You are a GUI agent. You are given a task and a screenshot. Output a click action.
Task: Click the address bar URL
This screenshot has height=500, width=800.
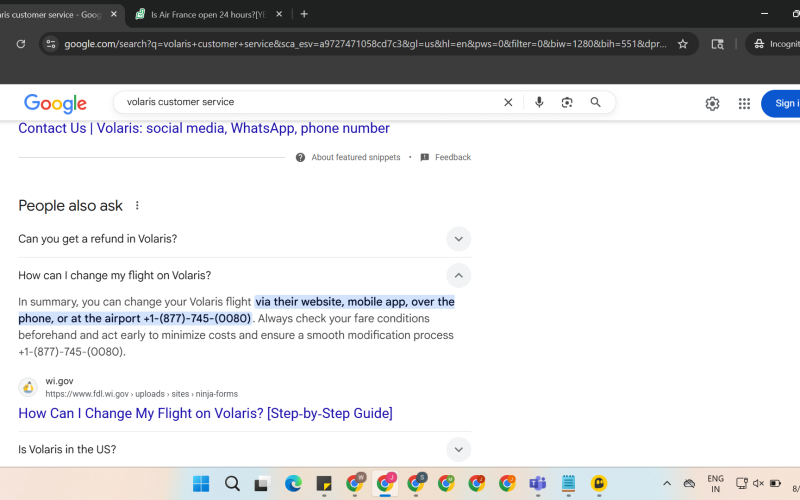click(x=365, y=44)
